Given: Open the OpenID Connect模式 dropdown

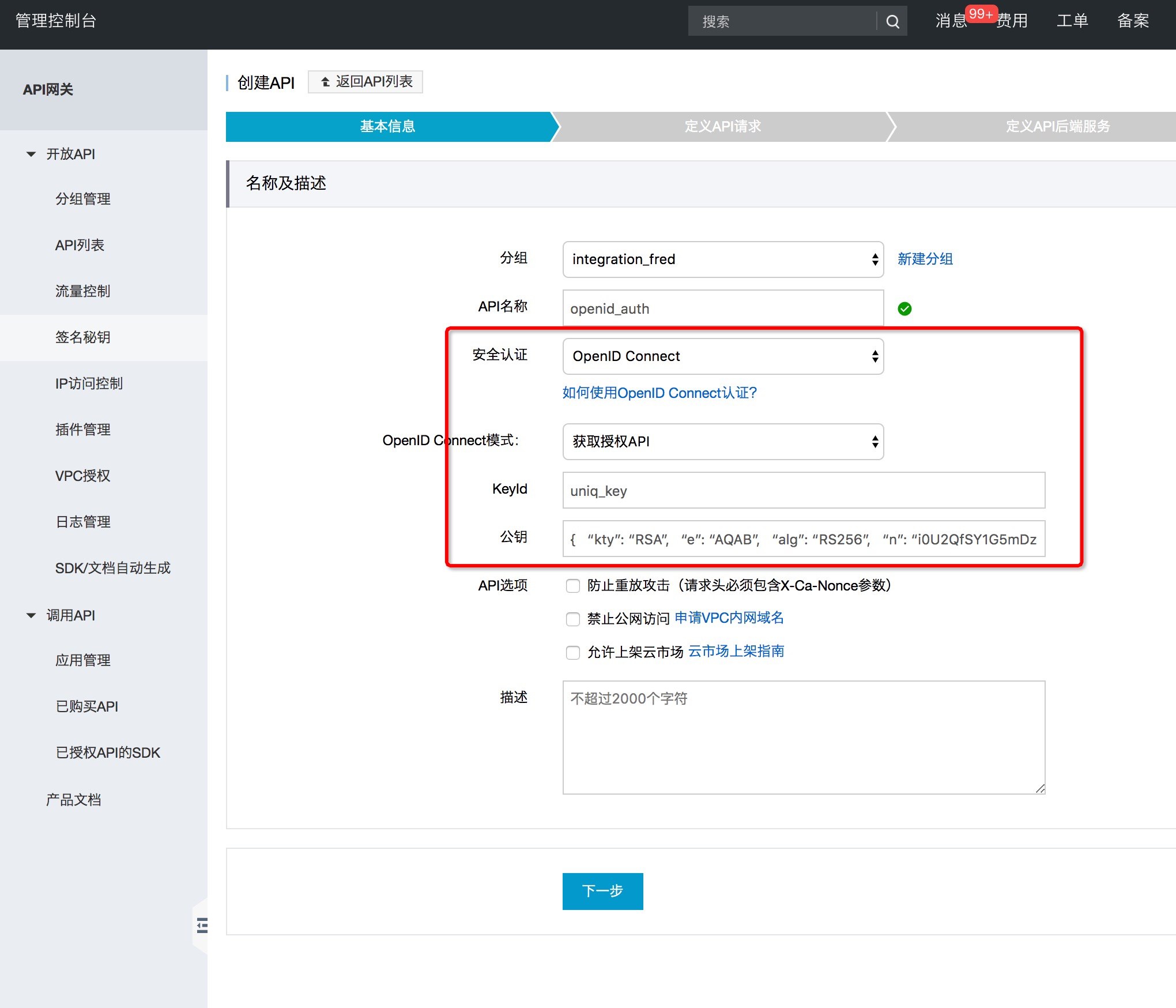Looking at the screenshot, I should (723, 442).
